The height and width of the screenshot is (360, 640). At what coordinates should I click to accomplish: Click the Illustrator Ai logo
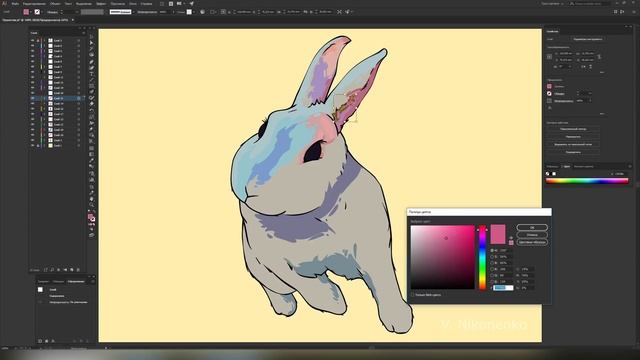(x=4, y=3)
